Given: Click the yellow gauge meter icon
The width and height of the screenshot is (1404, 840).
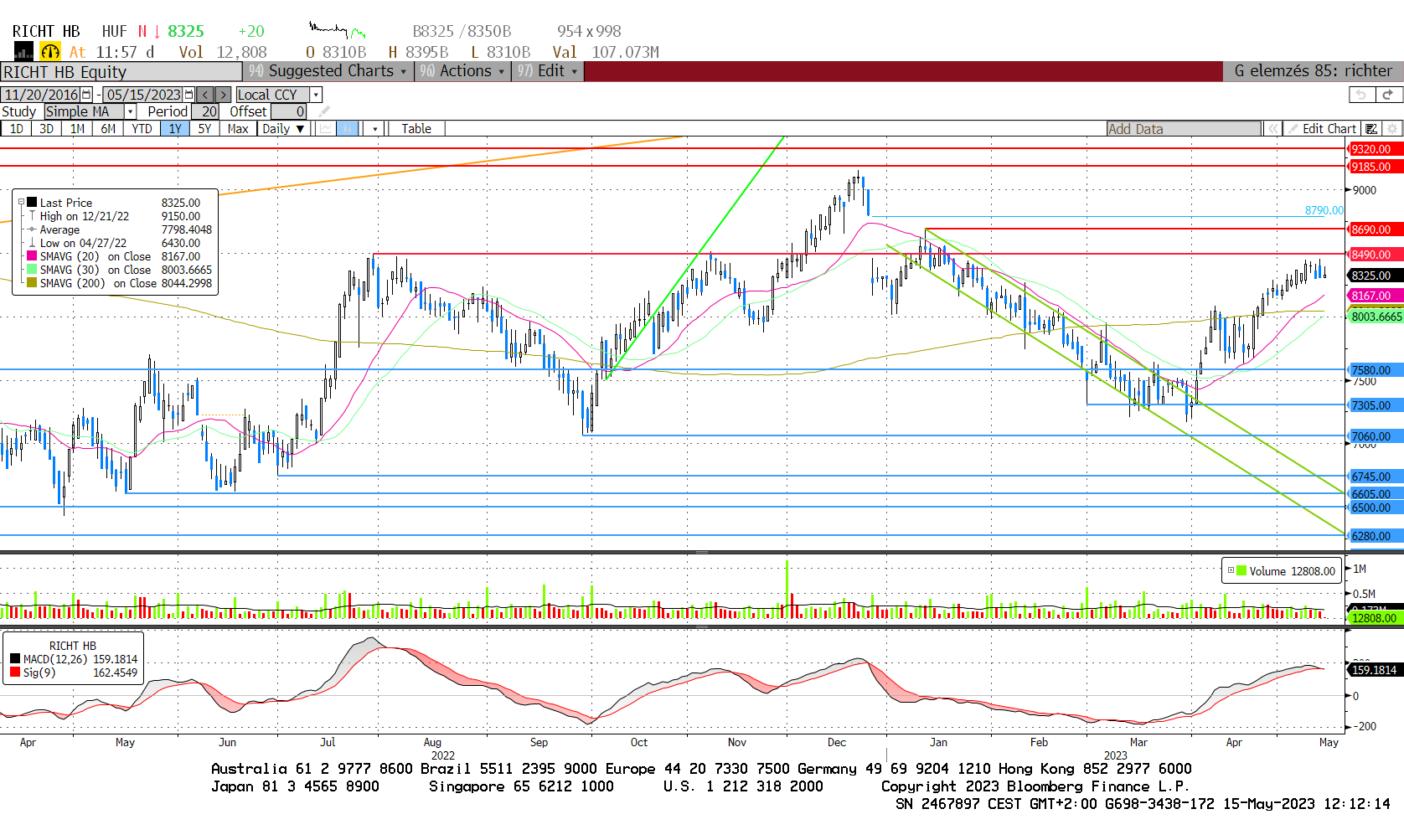Looking at the screenshot, I should pyautogui.click(x=50, y=52).
